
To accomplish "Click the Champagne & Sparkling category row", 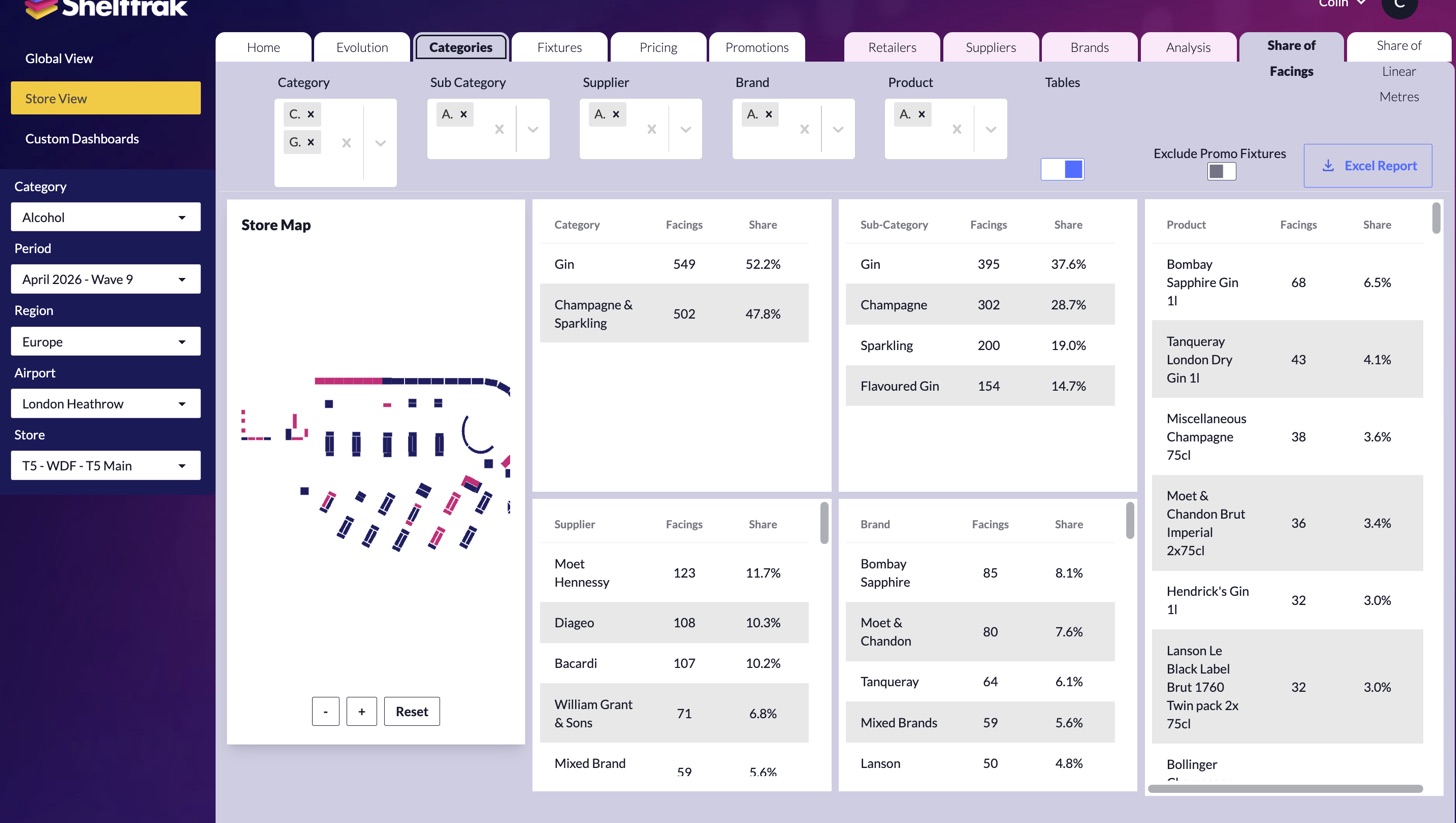I will [674, 313].
